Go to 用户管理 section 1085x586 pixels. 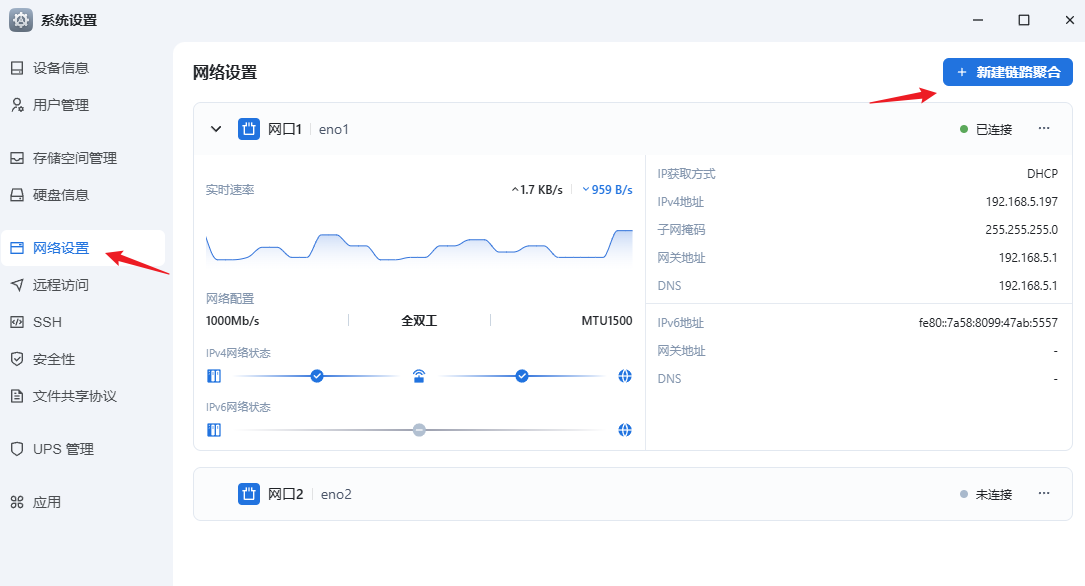61,105
